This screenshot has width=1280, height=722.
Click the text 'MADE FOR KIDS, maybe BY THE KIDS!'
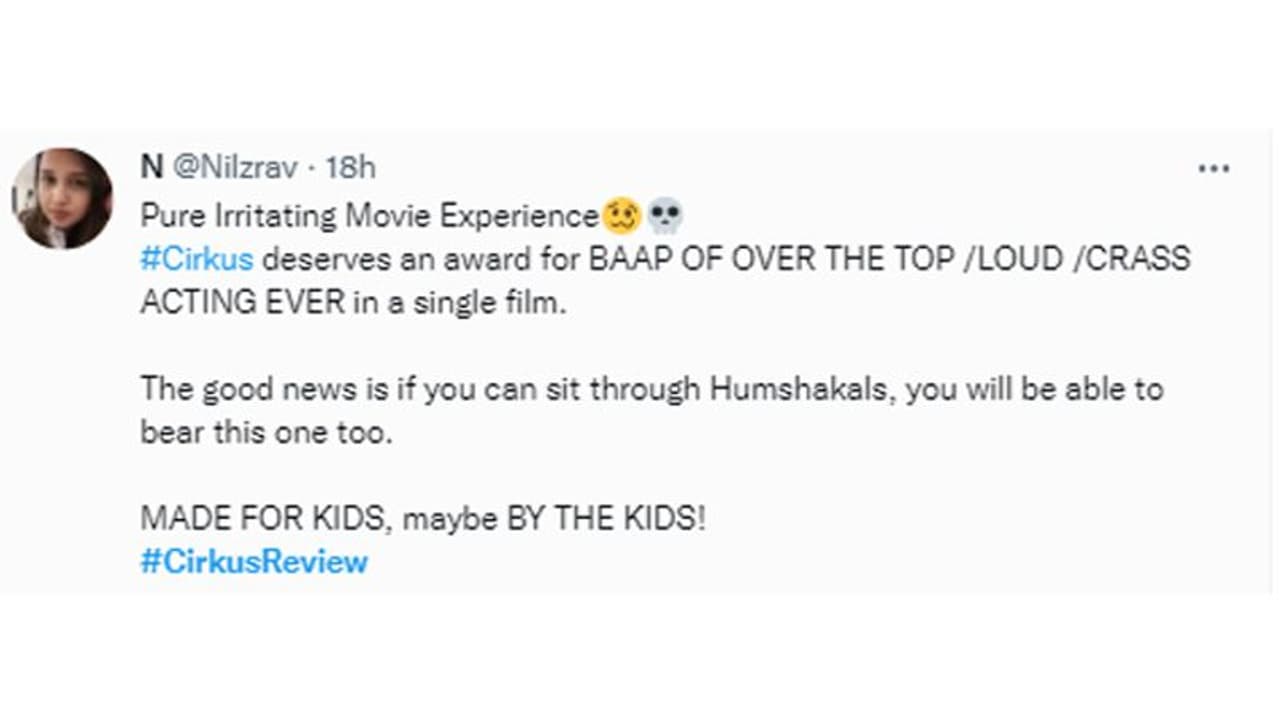pos(423,518)
